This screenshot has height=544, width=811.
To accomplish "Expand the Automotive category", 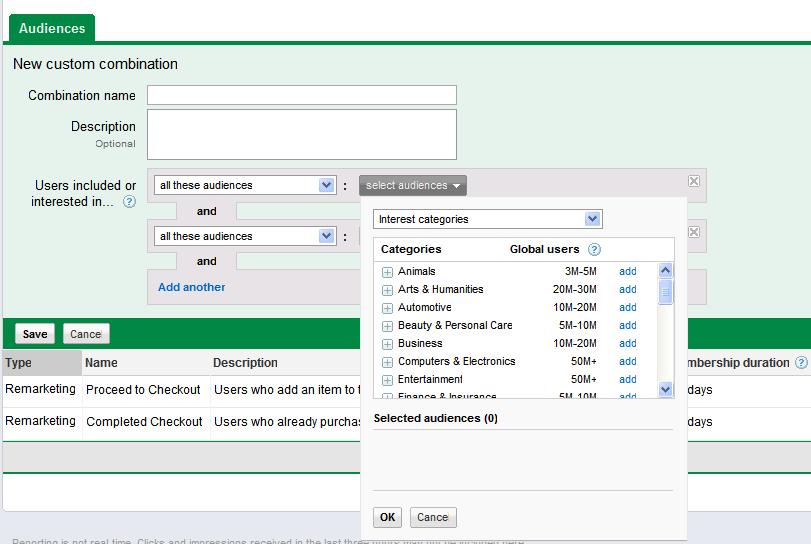I will coord(387,308).
